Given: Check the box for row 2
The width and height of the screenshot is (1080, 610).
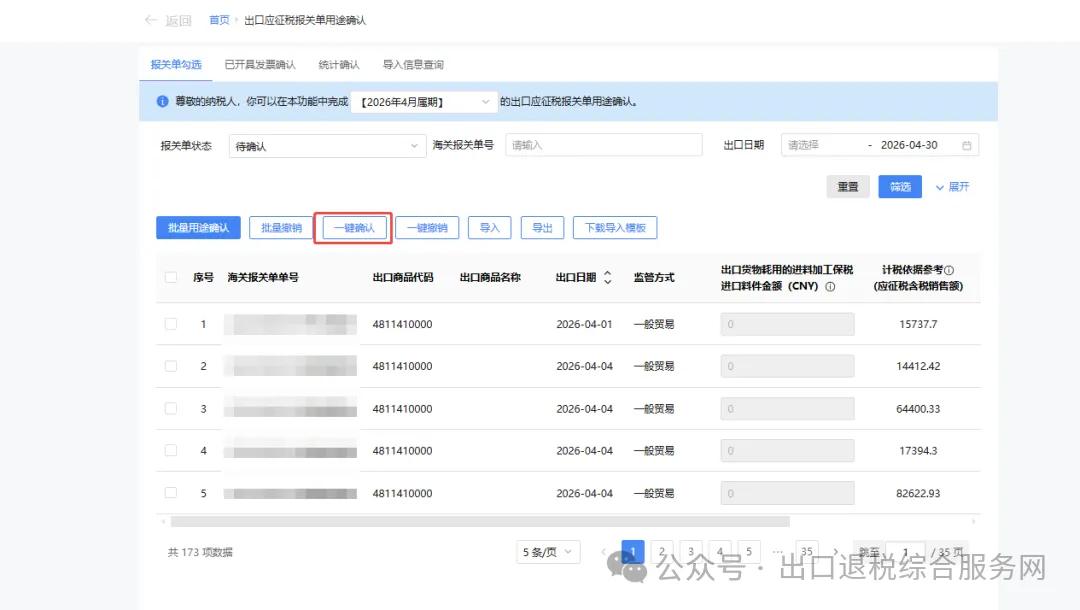Looking at the screenshot, I should coord(171,366).
